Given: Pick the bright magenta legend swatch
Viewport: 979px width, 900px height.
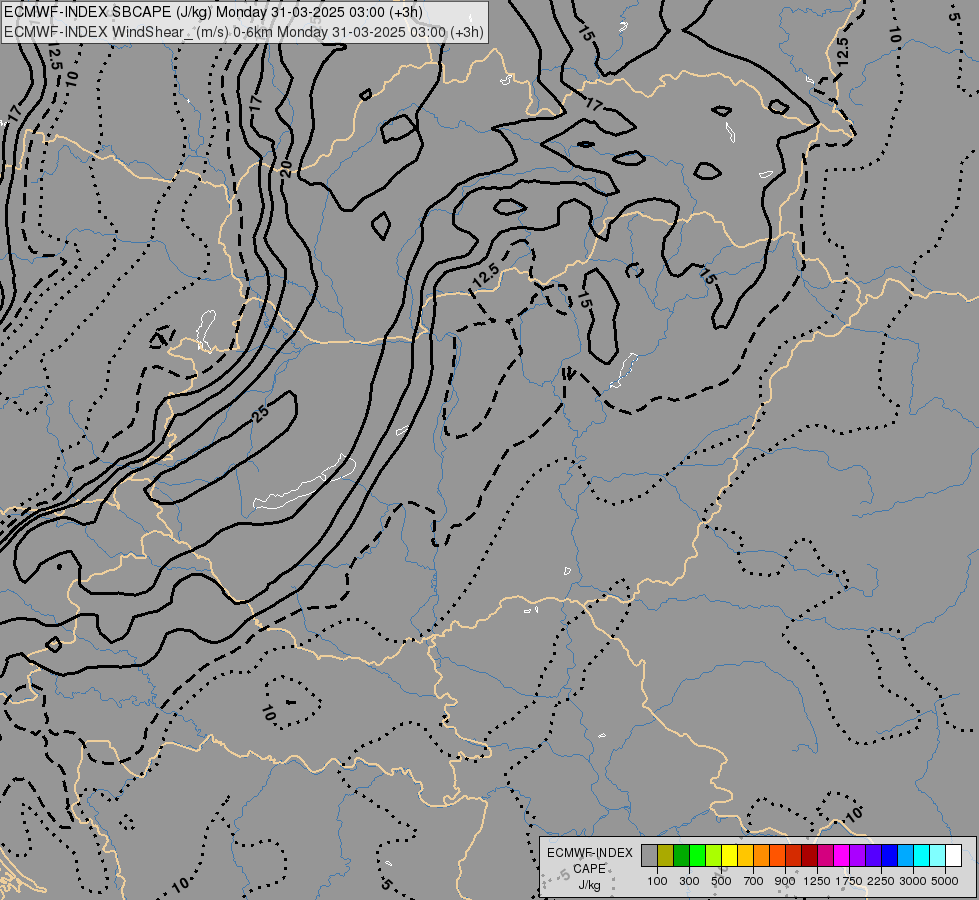Looking at the screenshot, I should click(841, 855).
